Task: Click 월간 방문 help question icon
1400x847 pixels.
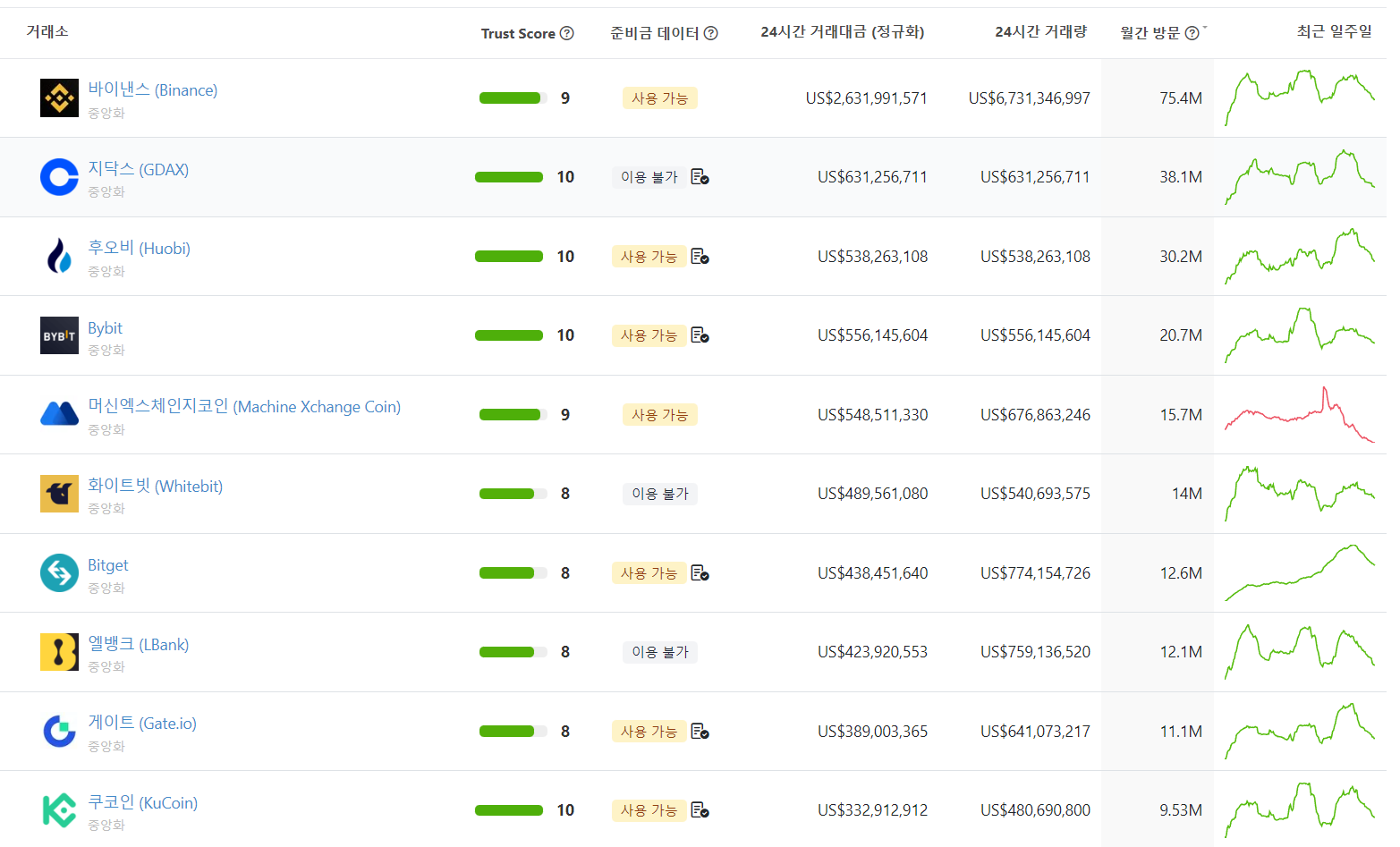Action: [1192, 33]
